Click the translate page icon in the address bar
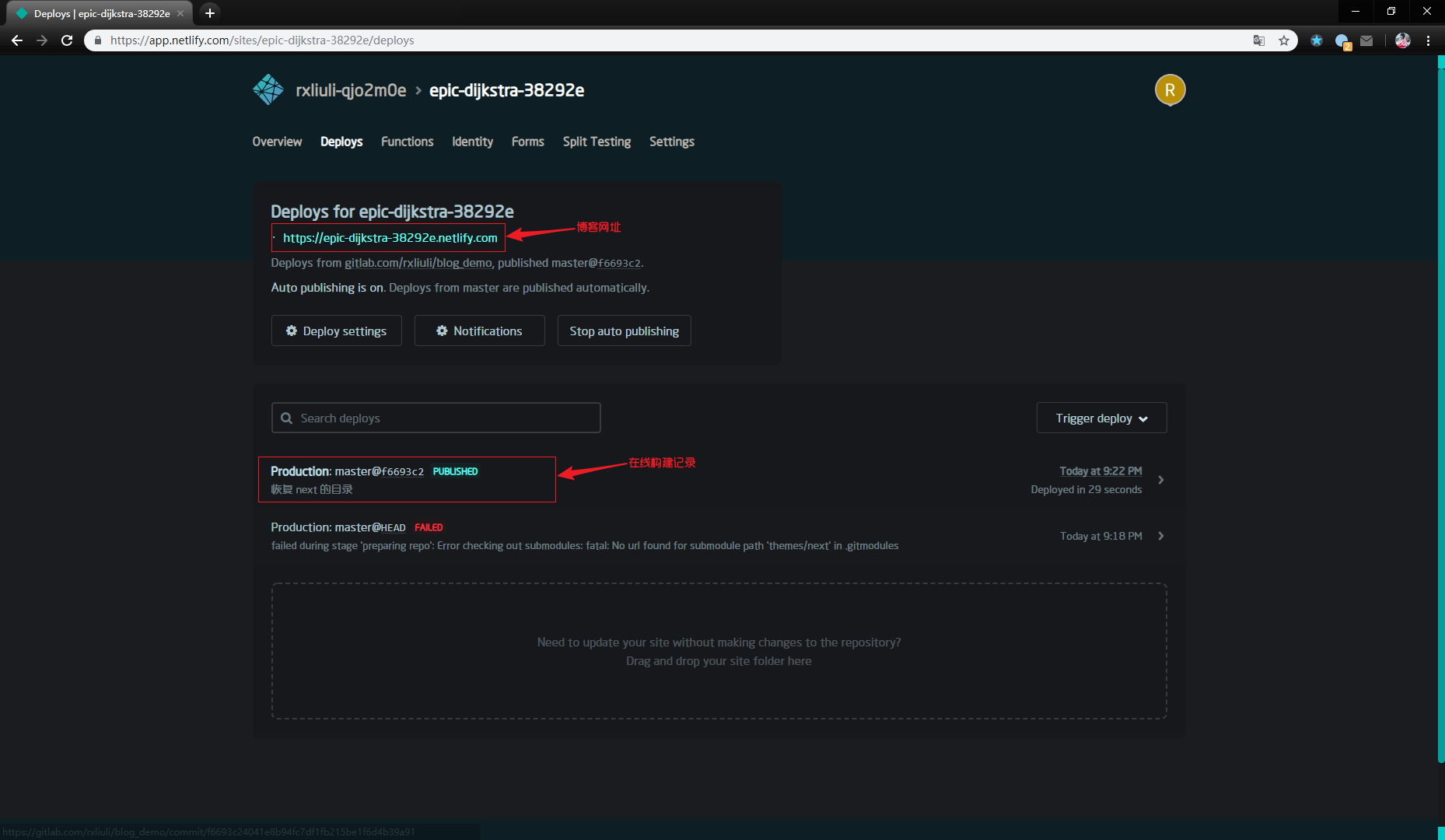 [1258, 40]
